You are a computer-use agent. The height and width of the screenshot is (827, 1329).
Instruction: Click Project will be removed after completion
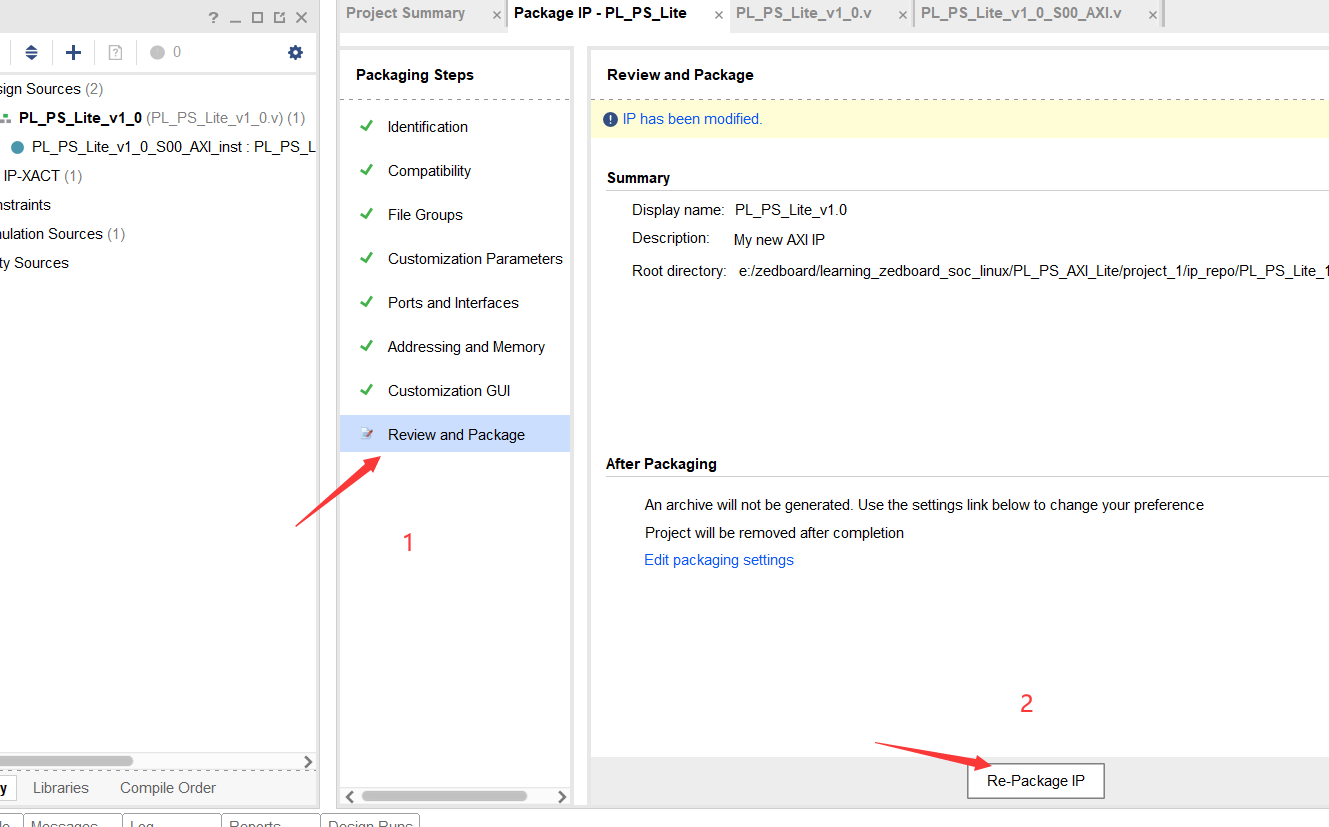(x=774, y=533)
